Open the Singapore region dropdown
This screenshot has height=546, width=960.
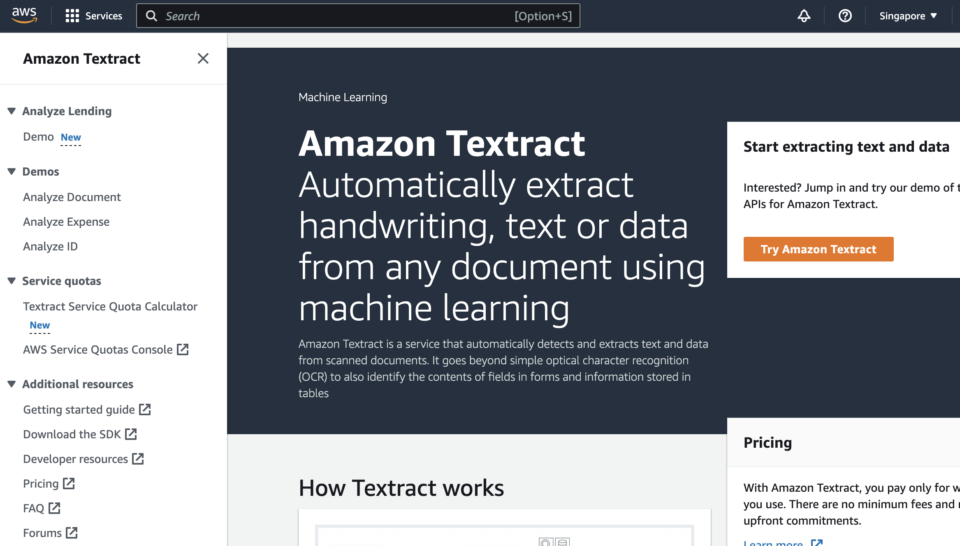click(908, 16)
